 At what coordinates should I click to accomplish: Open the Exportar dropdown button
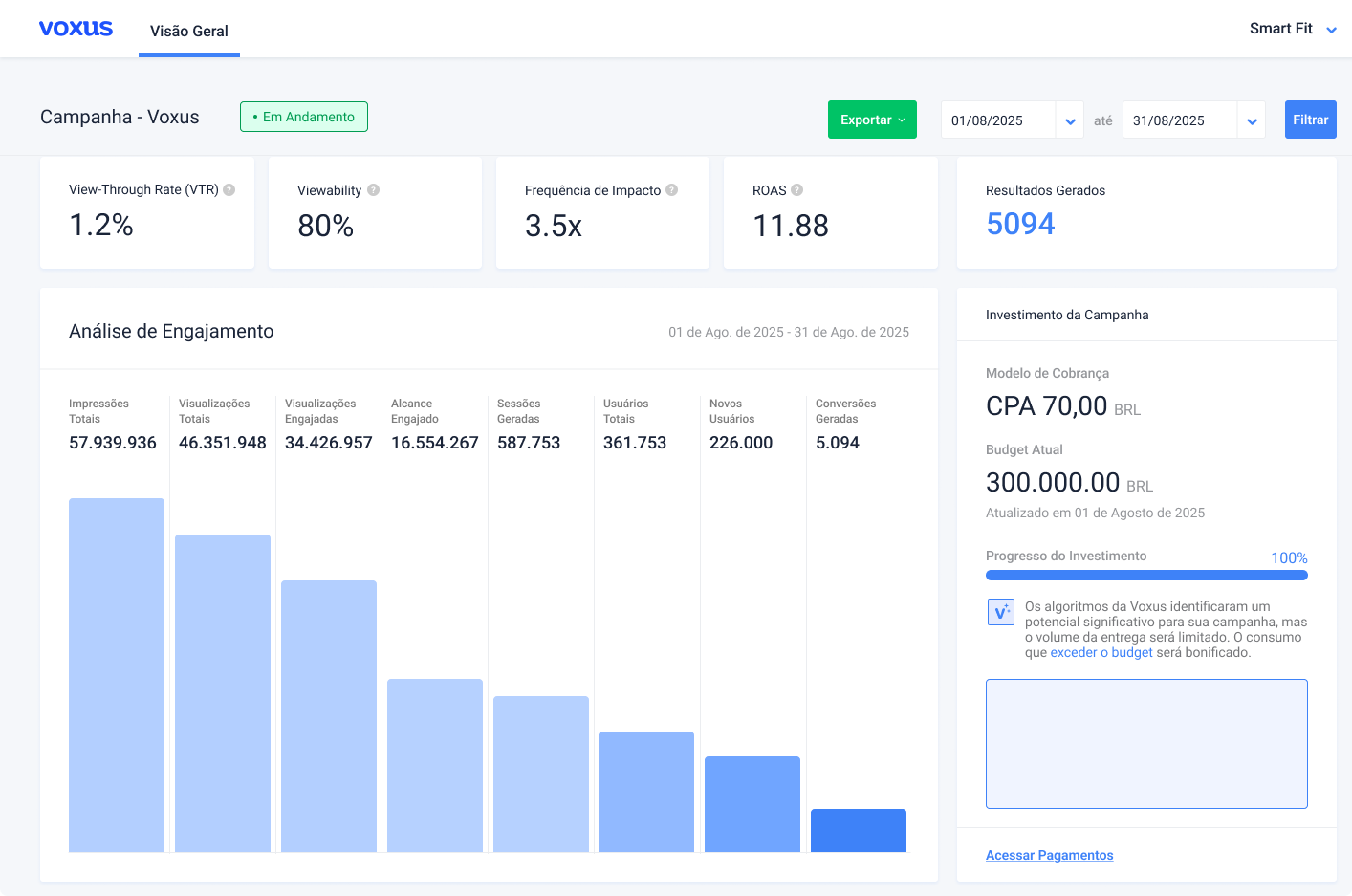[872, 120]
